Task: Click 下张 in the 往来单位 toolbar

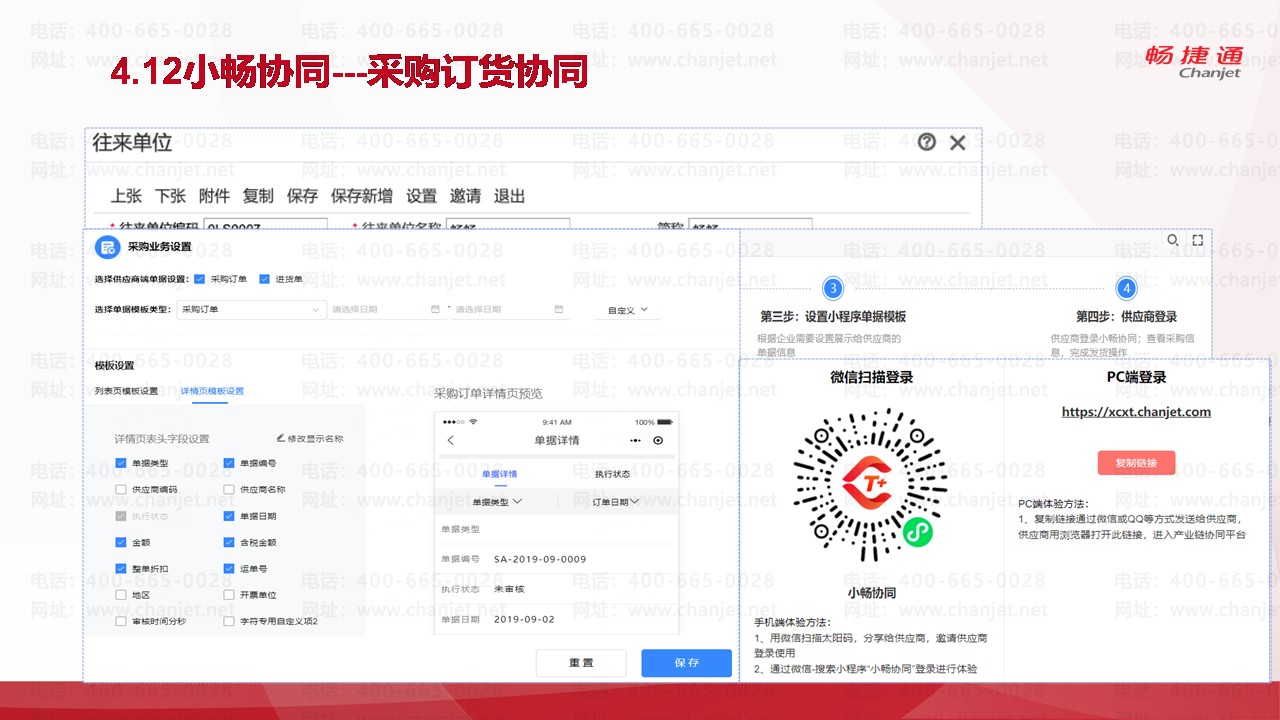Action: [x=170, y=196]
